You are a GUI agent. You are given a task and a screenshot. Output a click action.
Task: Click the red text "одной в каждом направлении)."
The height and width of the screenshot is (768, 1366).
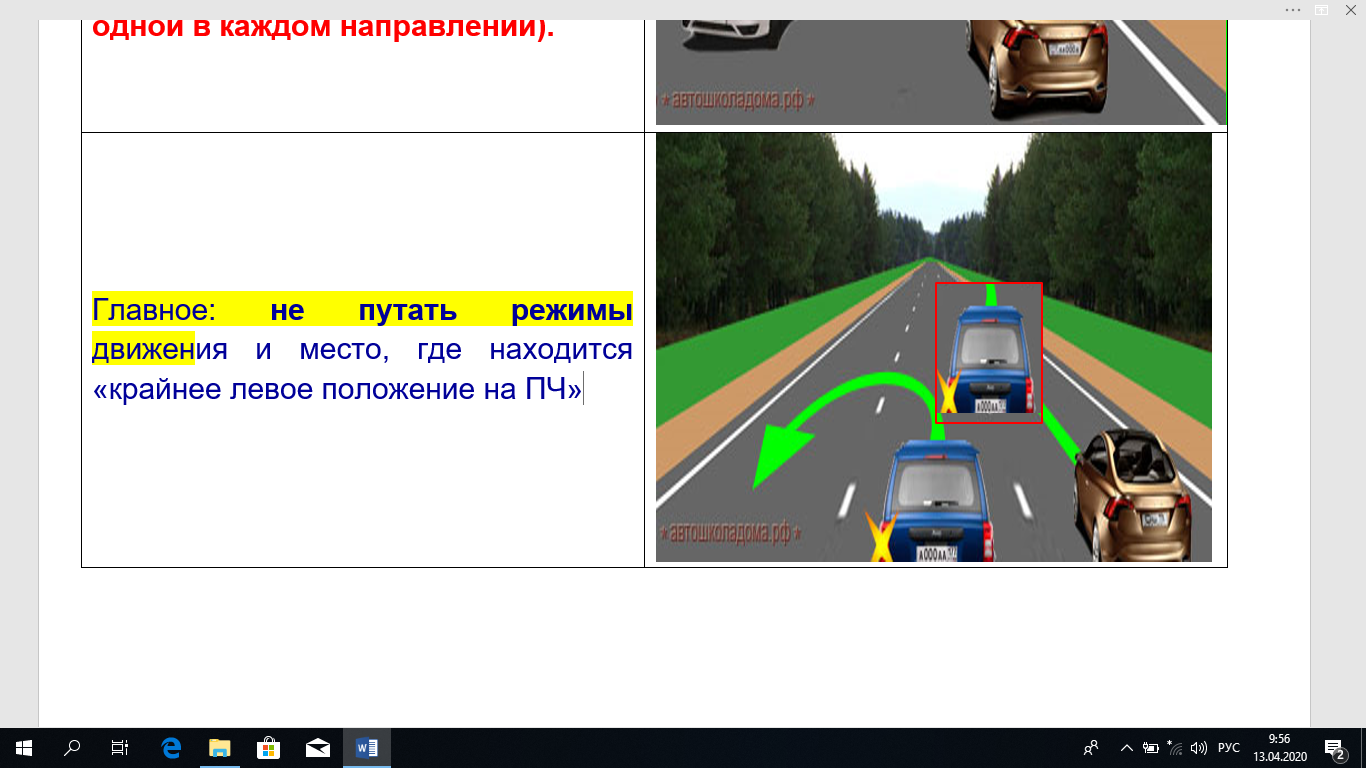pyautogui.click(x=322, y=26)
